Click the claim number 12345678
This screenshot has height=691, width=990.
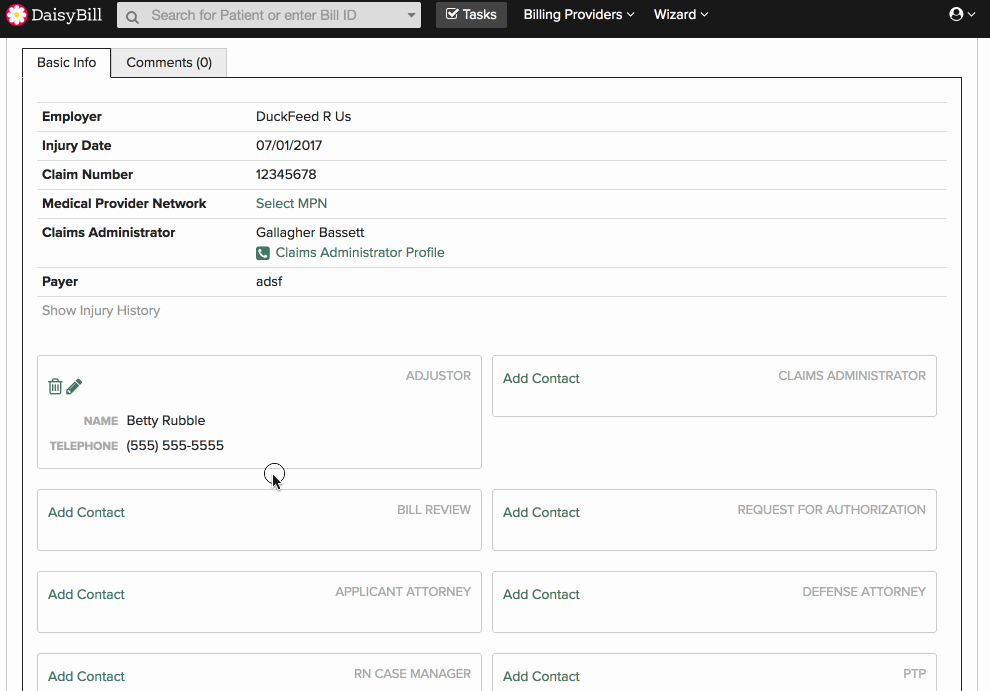(286, 175)
